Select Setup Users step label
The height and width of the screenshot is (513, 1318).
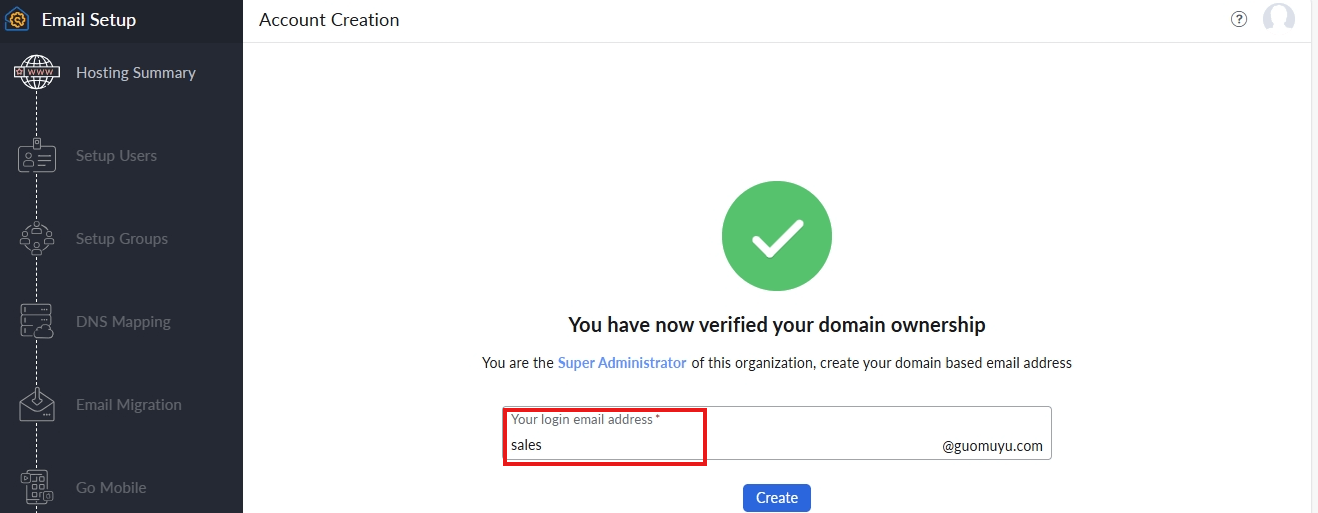click(116, 156)
